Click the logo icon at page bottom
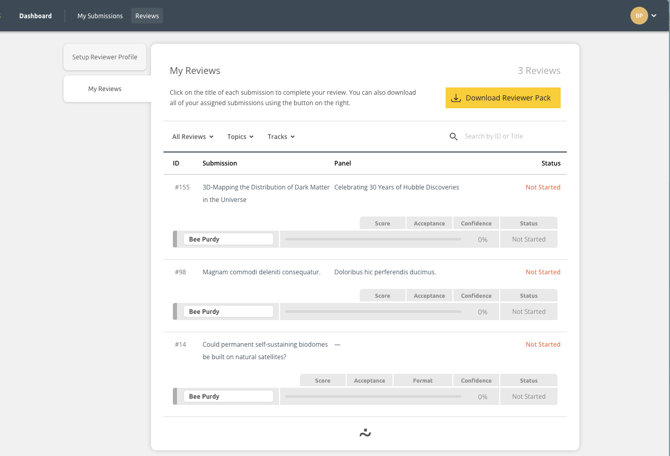Viewport: 670px width, 456px height. click(365, 433)
